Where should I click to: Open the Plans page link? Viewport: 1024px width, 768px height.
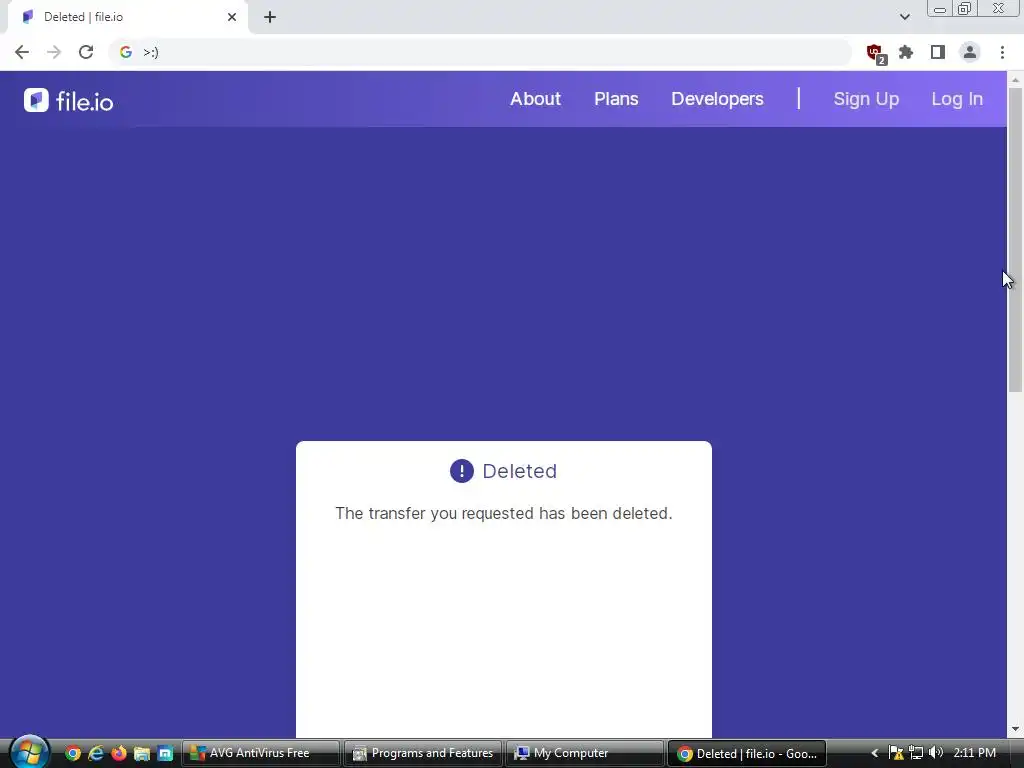click(616, 99)
